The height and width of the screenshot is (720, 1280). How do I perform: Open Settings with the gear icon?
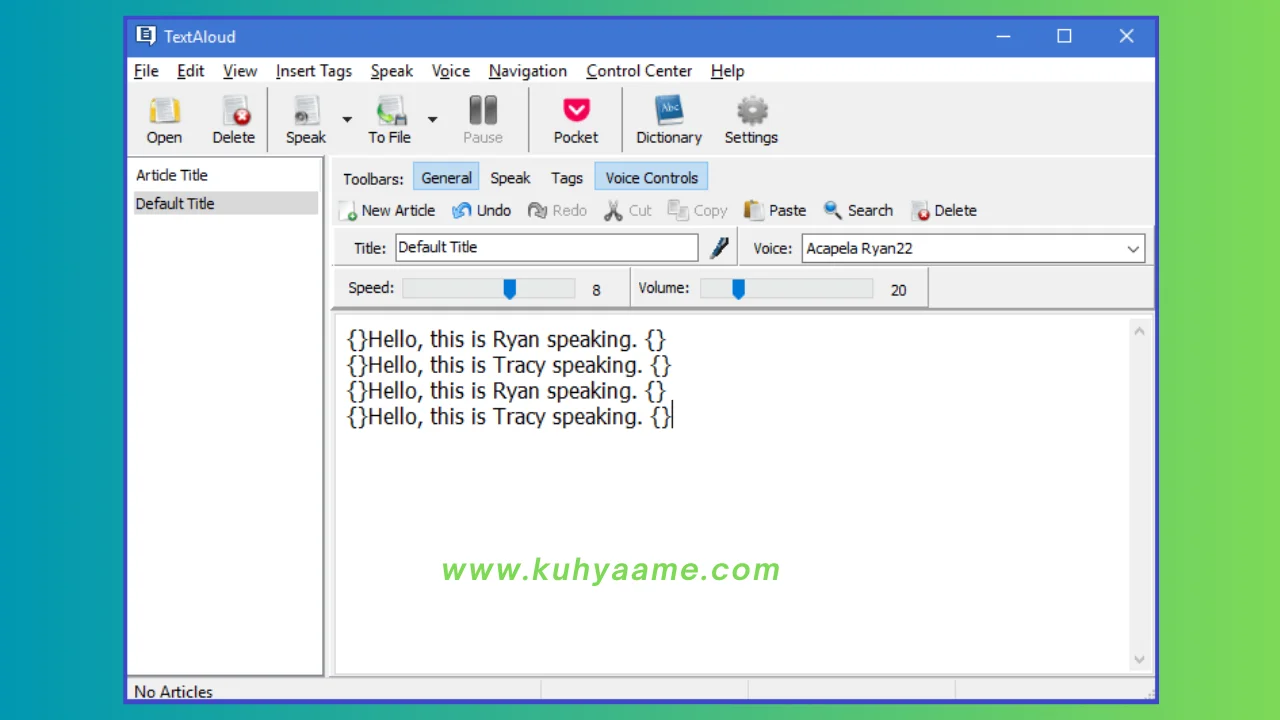[751, 121]
